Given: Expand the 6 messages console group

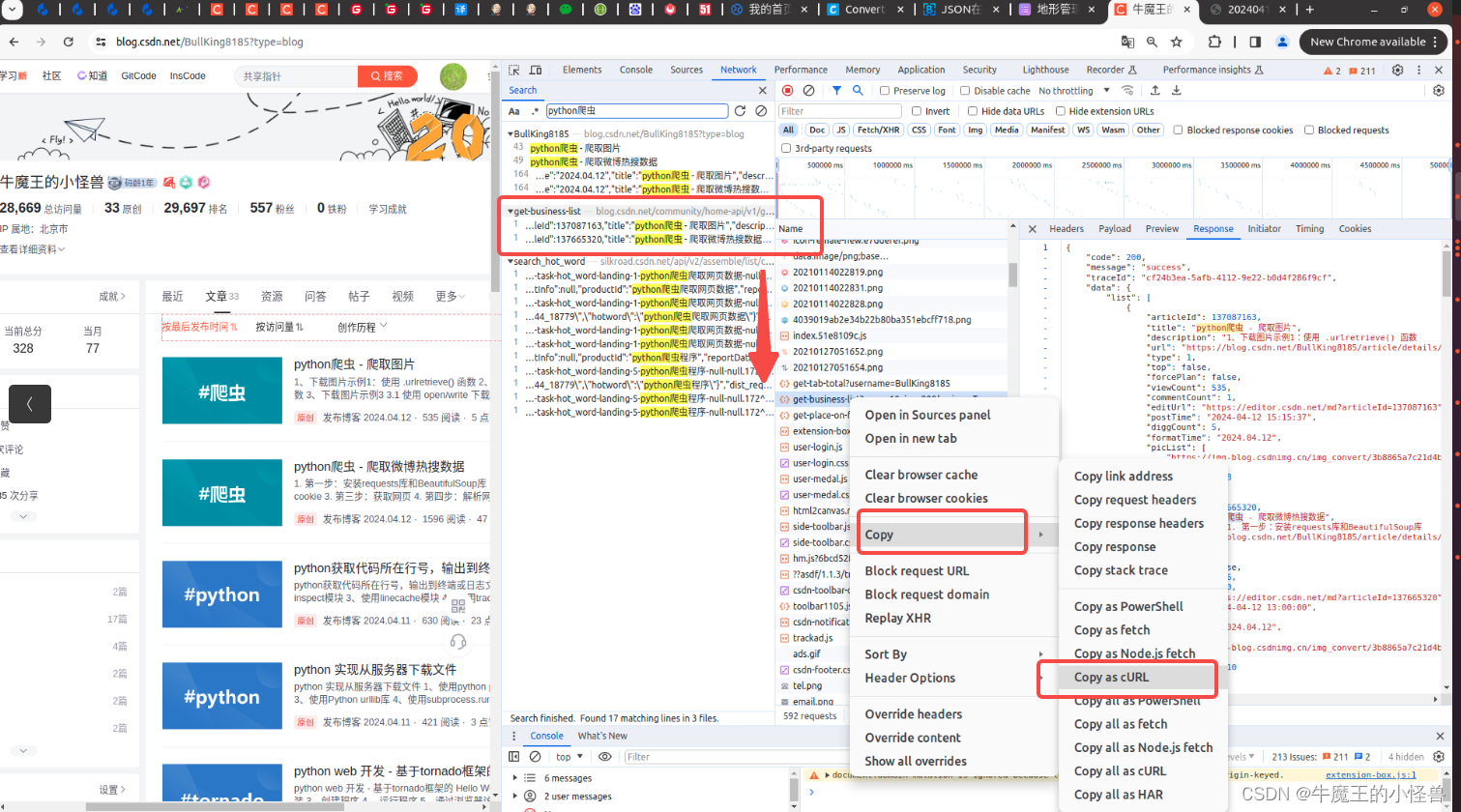Looking at the screenshot, I should 515,778.
